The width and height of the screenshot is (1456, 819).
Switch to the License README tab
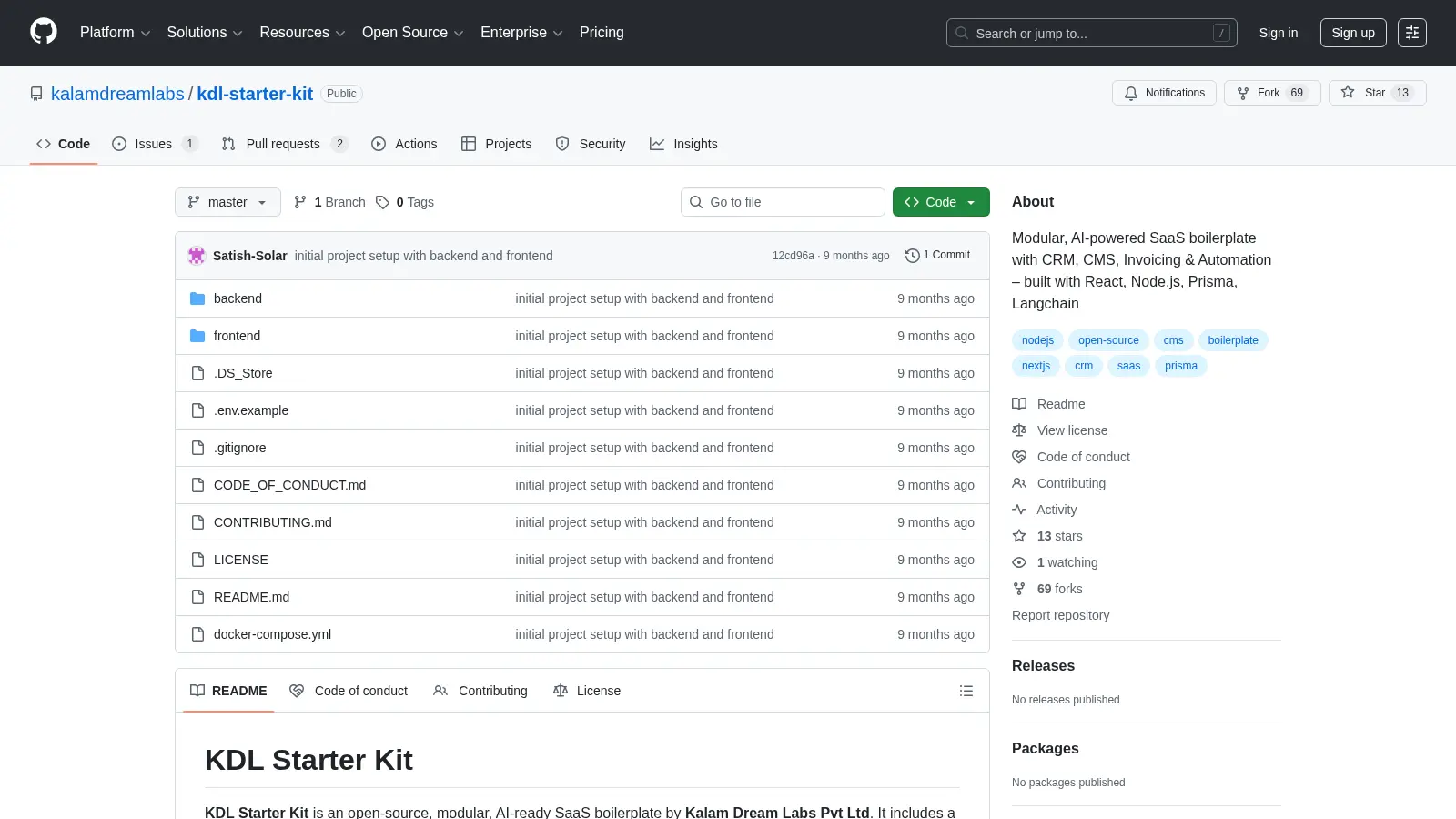pyautogui.click(x=587, y=691)
